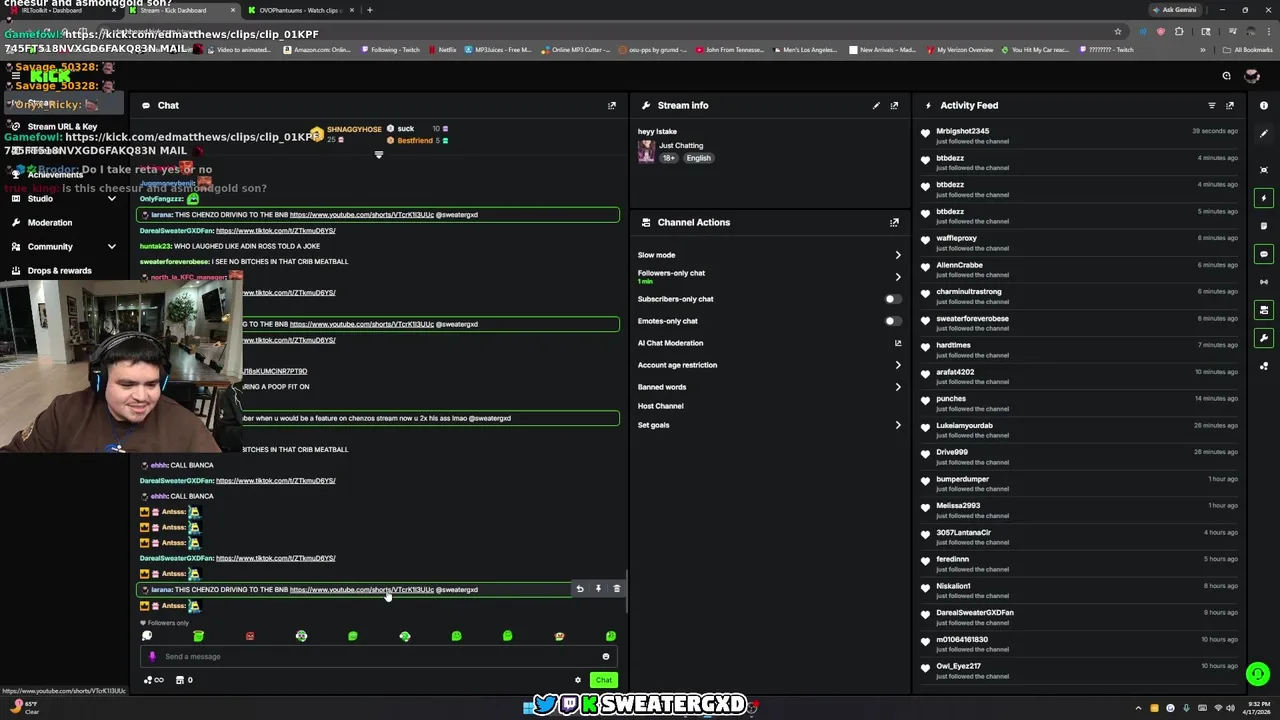
Task: Pop out the Stream info panel
Action: tap(894, 105)
